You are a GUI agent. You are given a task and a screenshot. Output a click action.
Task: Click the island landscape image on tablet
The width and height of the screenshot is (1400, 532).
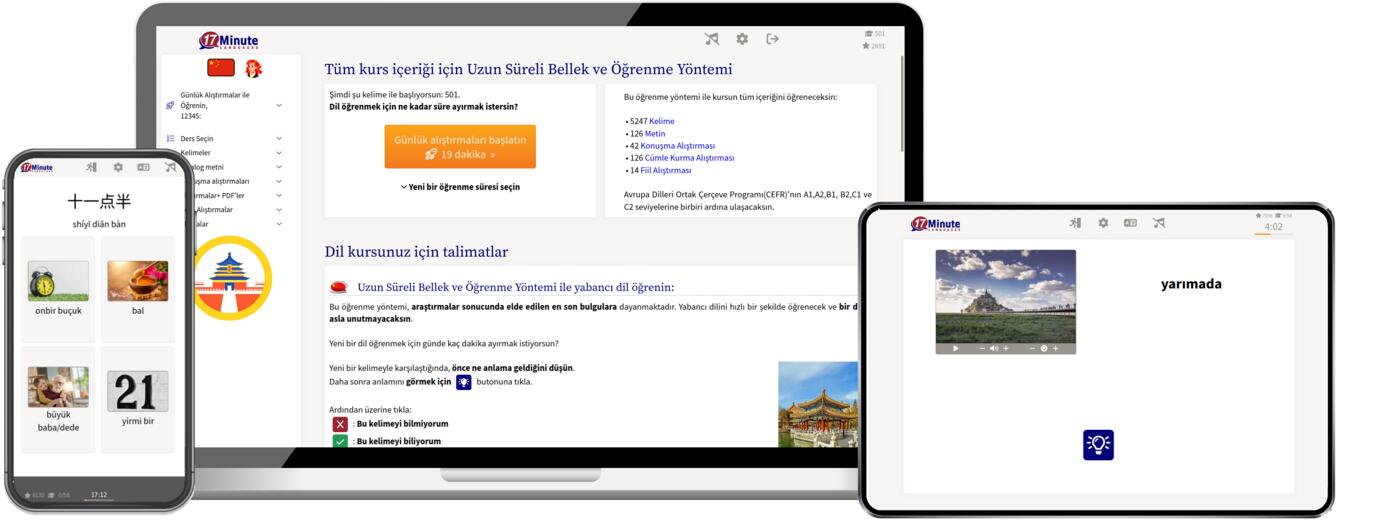[x=1006, y=296]
